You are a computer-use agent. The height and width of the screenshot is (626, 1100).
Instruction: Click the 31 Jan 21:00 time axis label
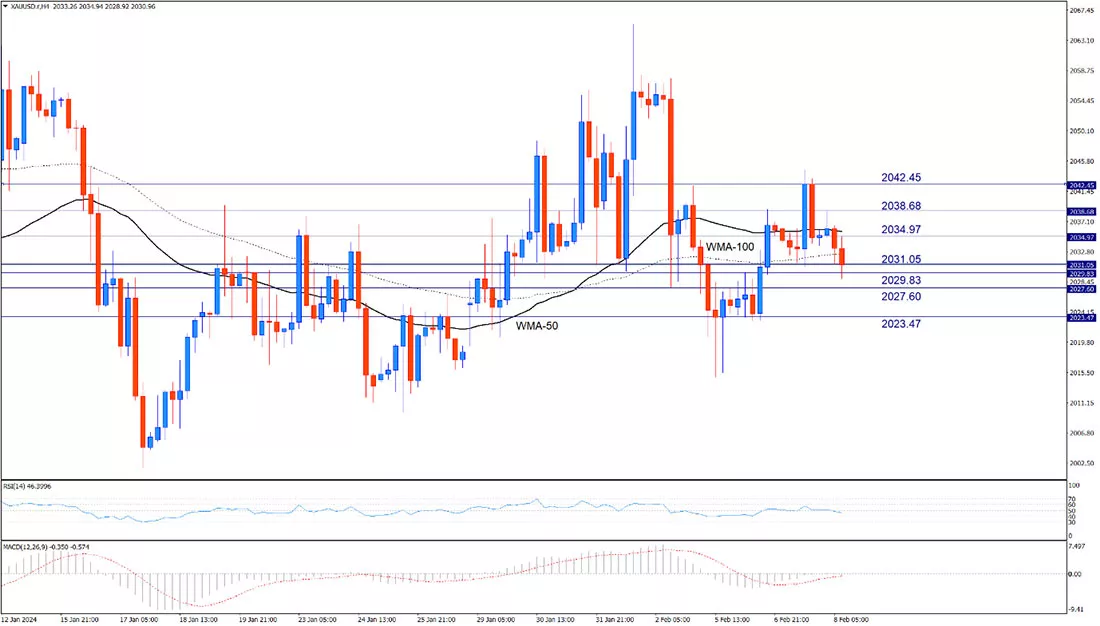click(615, 620)
